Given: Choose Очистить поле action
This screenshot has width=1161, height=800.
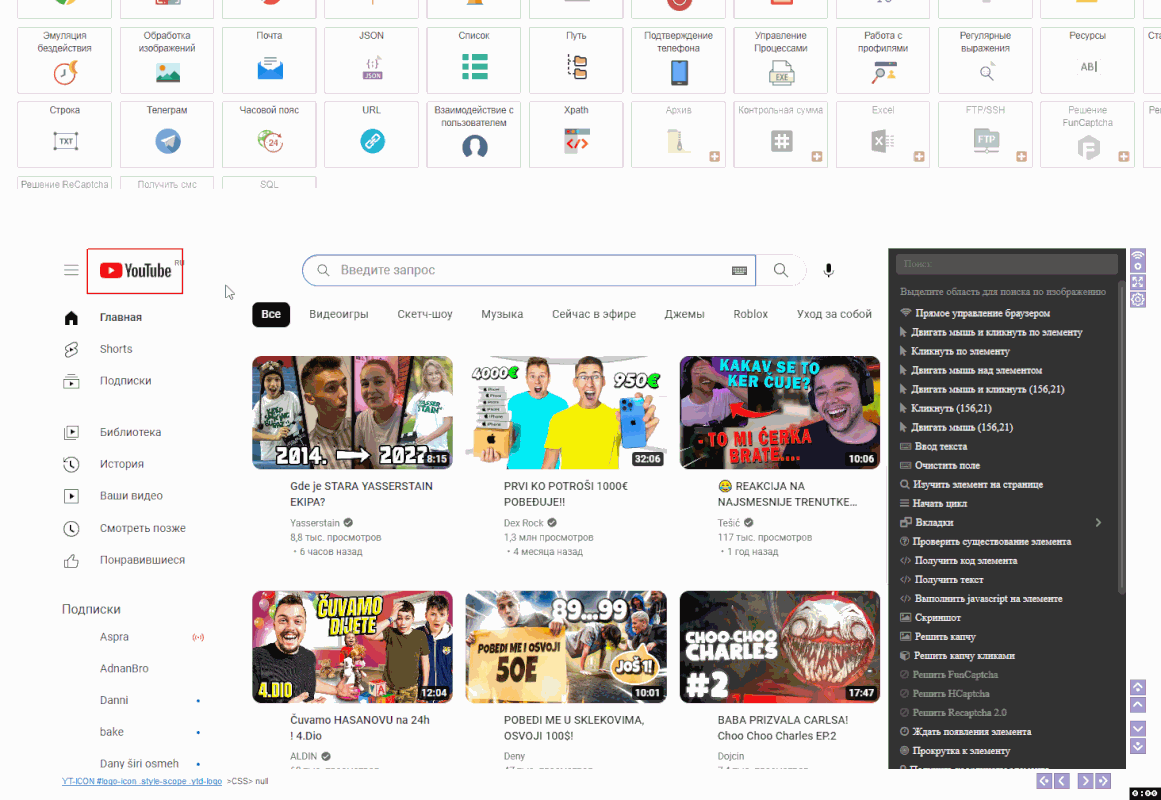Looking at the screenshot, I should pyautogui.click(x=947, y=466).
